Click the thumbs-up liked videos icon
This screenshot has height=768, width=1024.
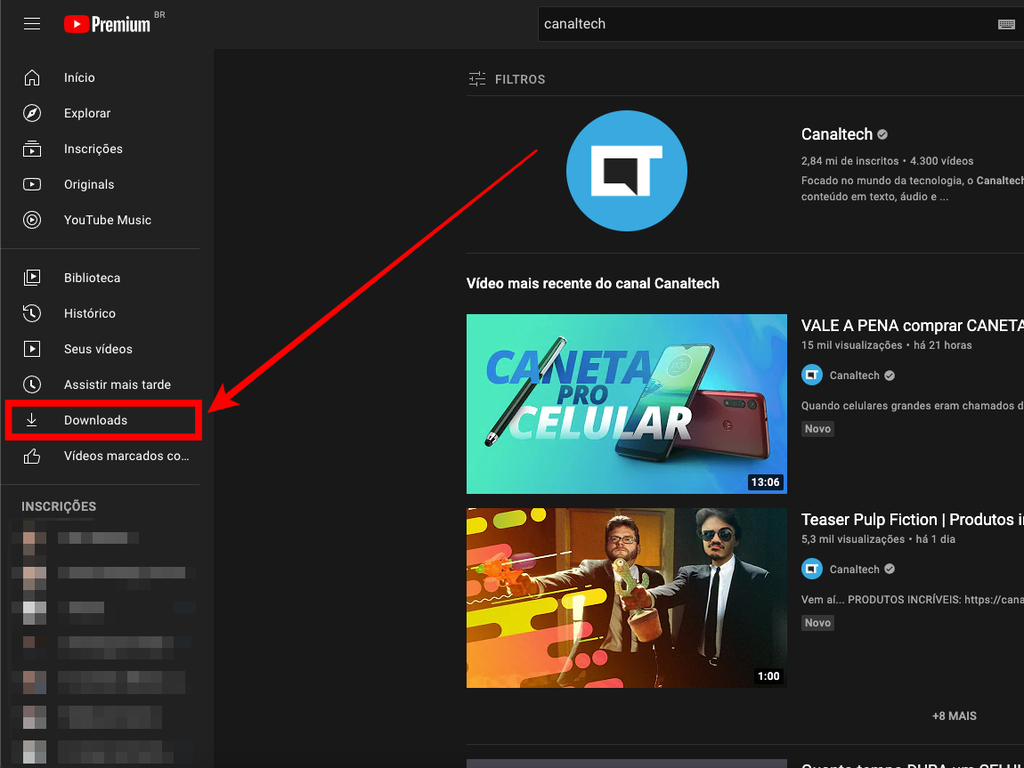(32, 456)
